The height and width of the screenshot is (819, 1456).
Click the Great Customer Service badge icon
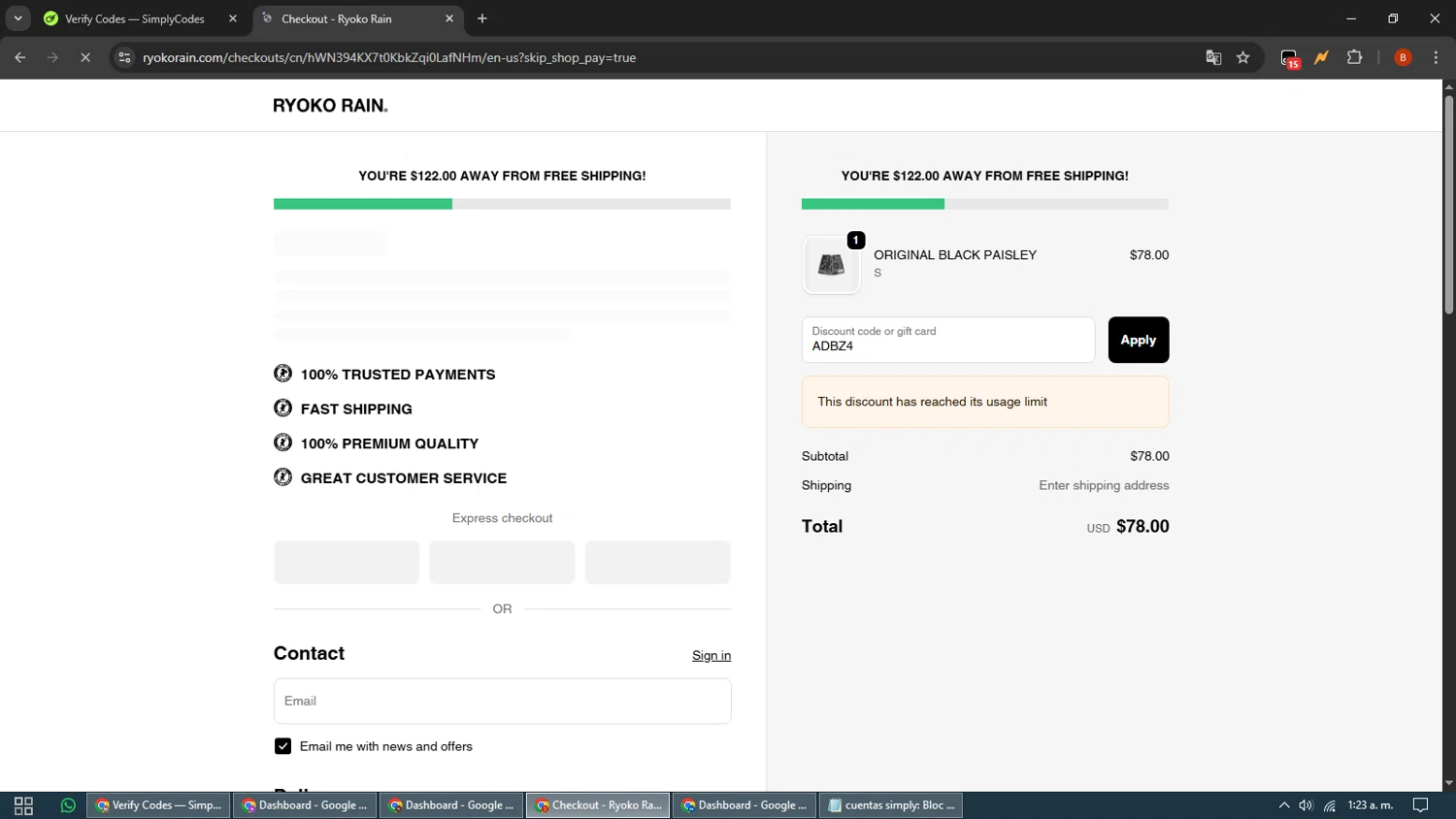point(282,477)
